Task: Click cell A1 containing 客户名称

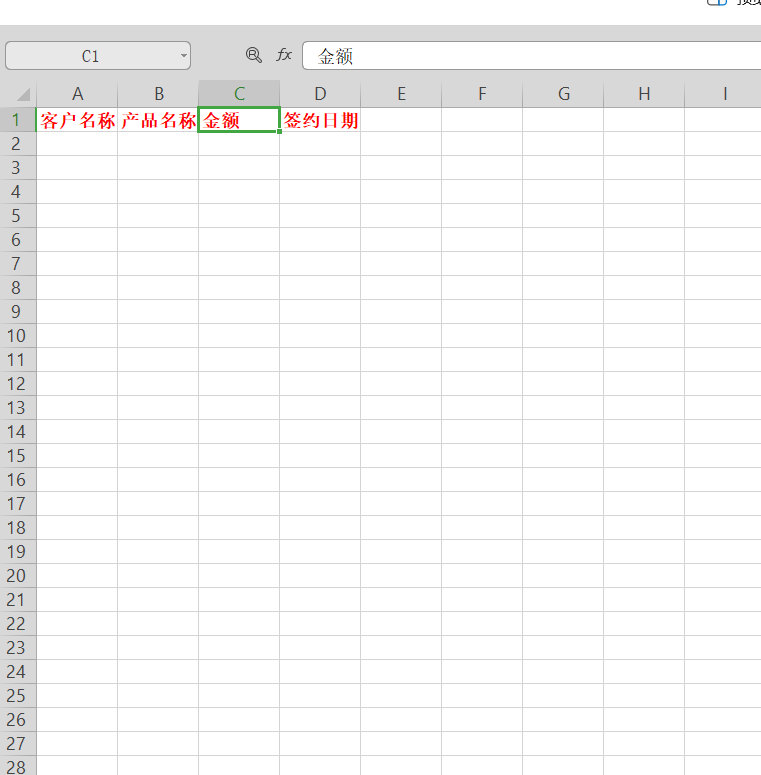Action: tap(77, 120)
